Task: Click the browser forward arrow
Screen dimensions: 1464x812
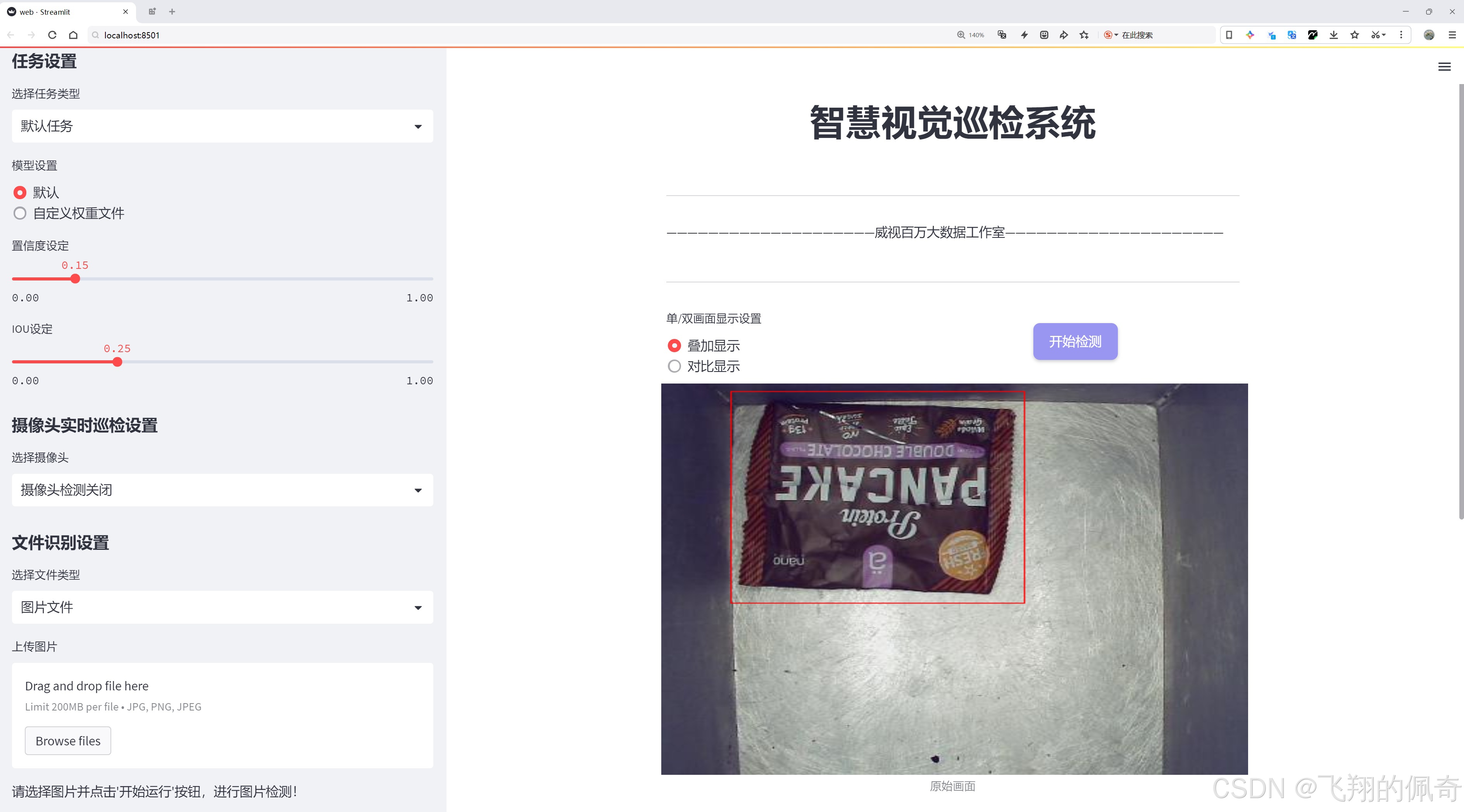Action: (31, 35)
